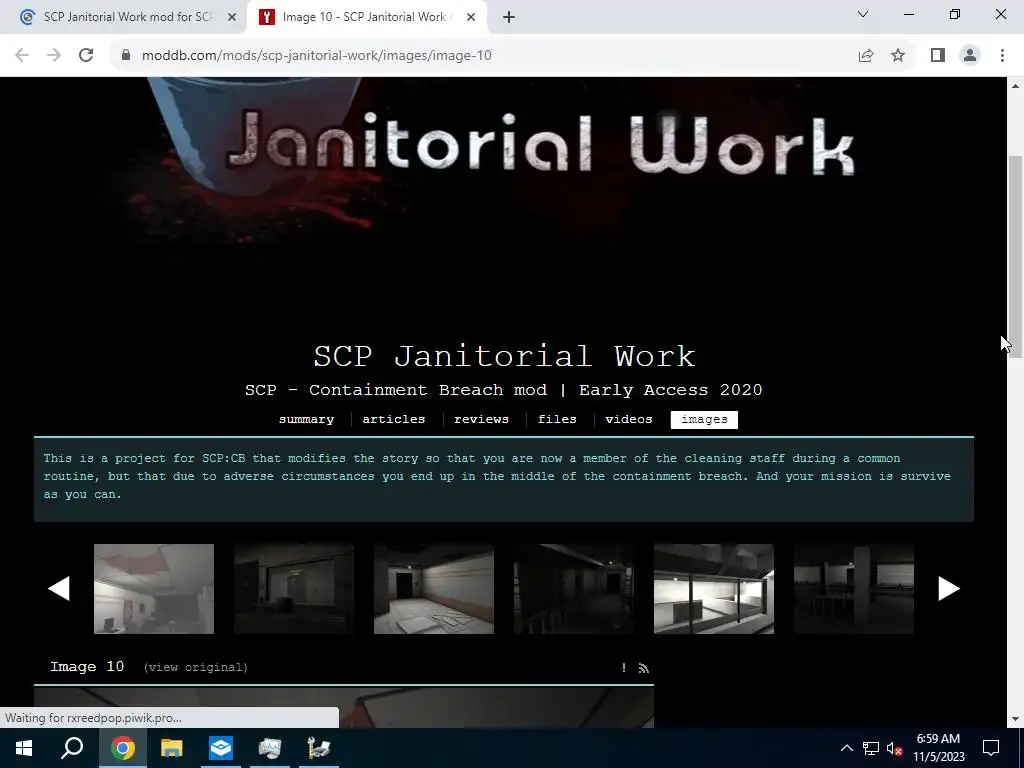The height and width of the screenshot is (768, 1024).
Task: Open the second dark room thumbnail
Action: pyautogui.click(x=294, y=588)
